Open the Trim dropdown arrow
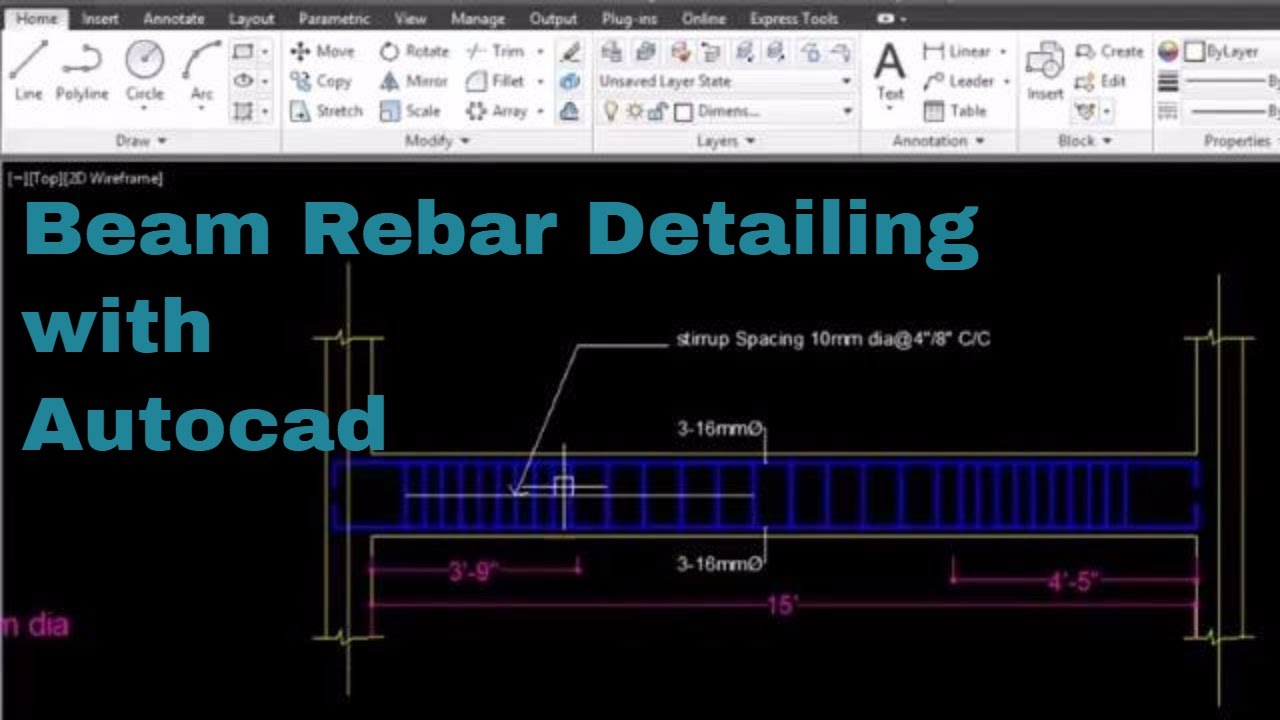 pyautogui.click(x=540, y=51)
